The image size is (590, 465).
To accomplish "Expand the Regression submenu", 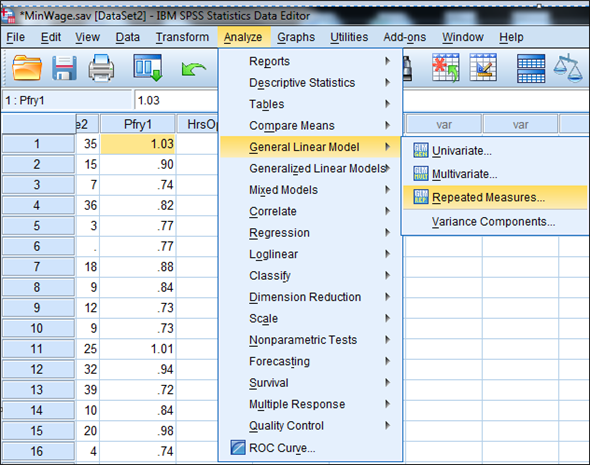I will coord(311,232).
